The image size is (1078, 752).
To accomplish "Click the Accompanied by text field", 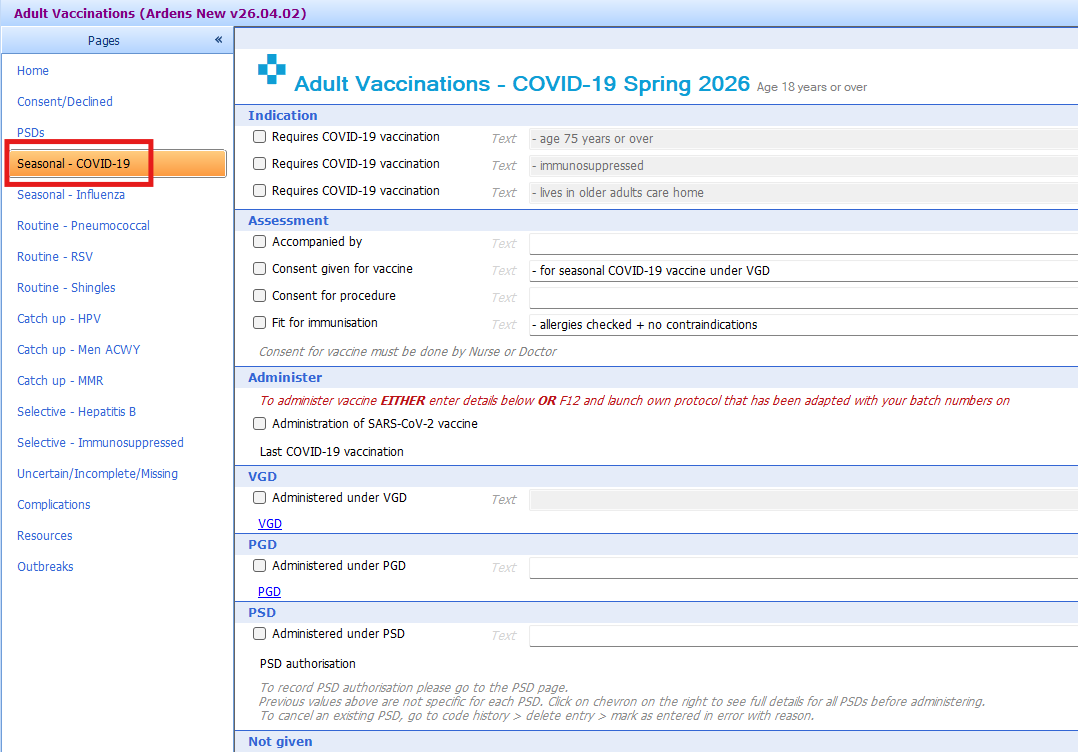I will pyautogui.click(x=803, y=243).
